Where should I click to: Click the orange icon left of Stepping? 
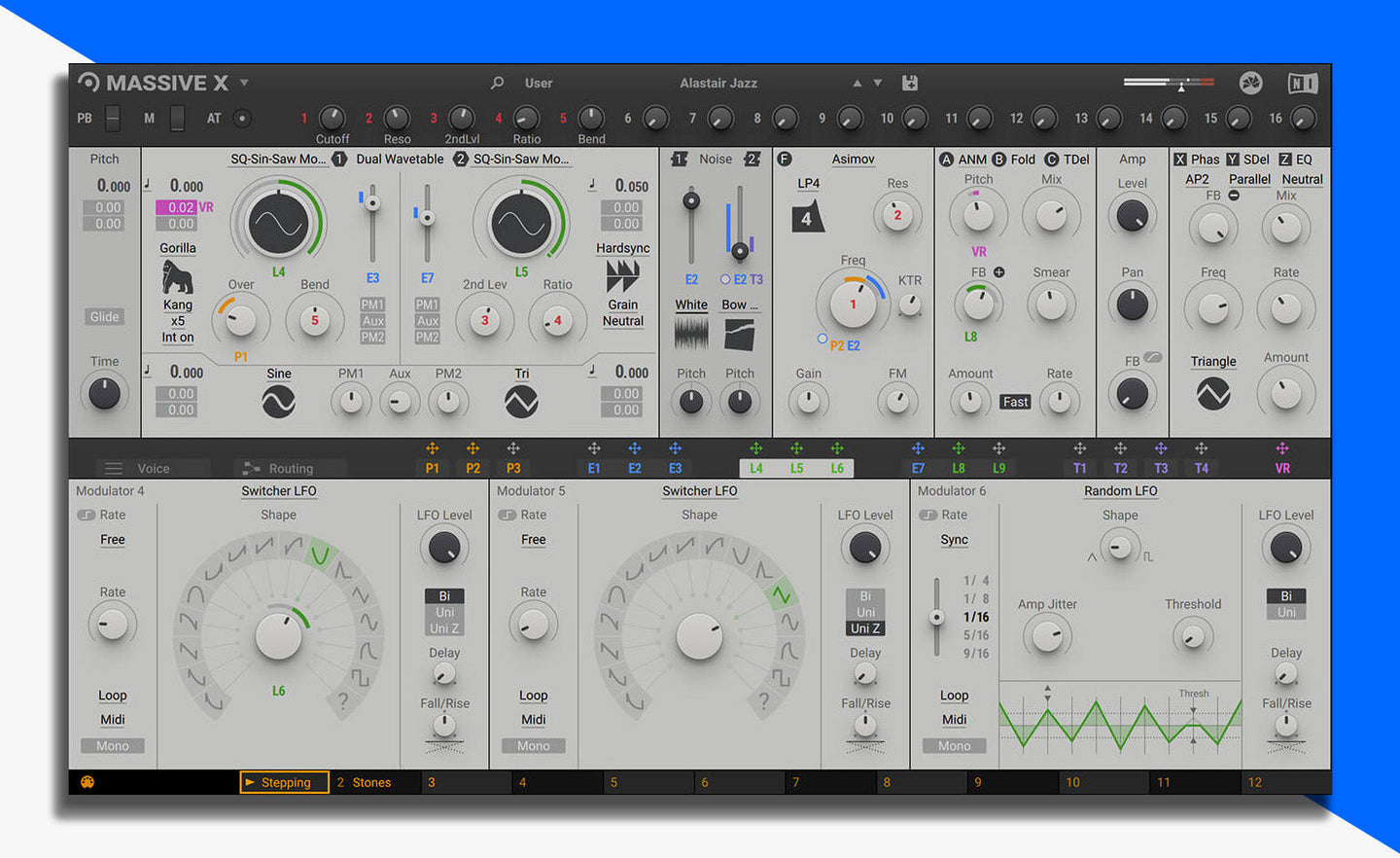[87, 782]
